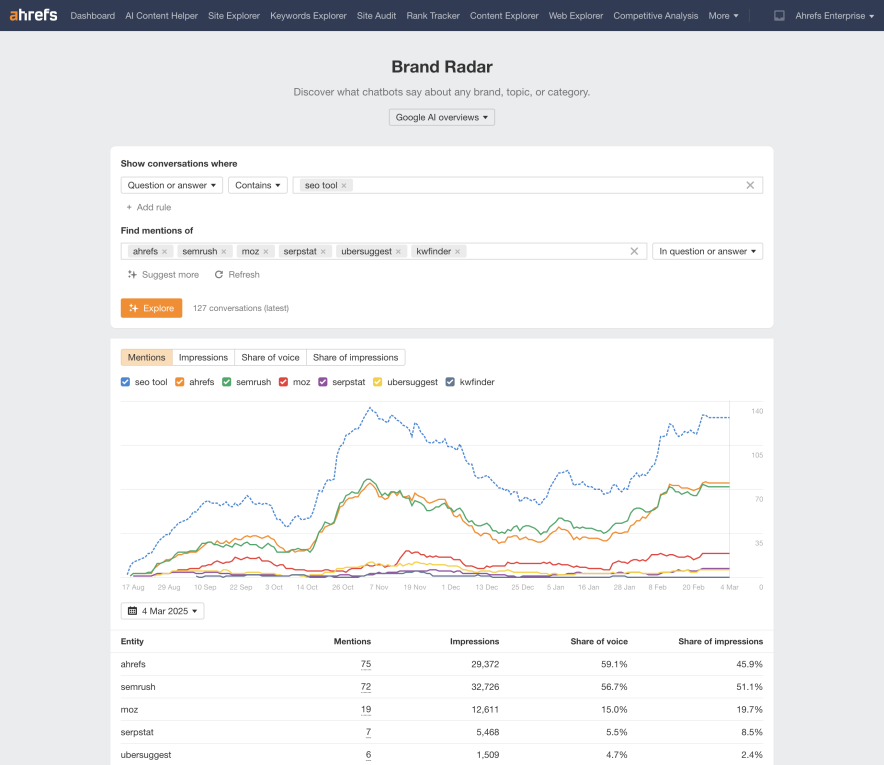Select the Mentions chart tab

pos(147,357)
